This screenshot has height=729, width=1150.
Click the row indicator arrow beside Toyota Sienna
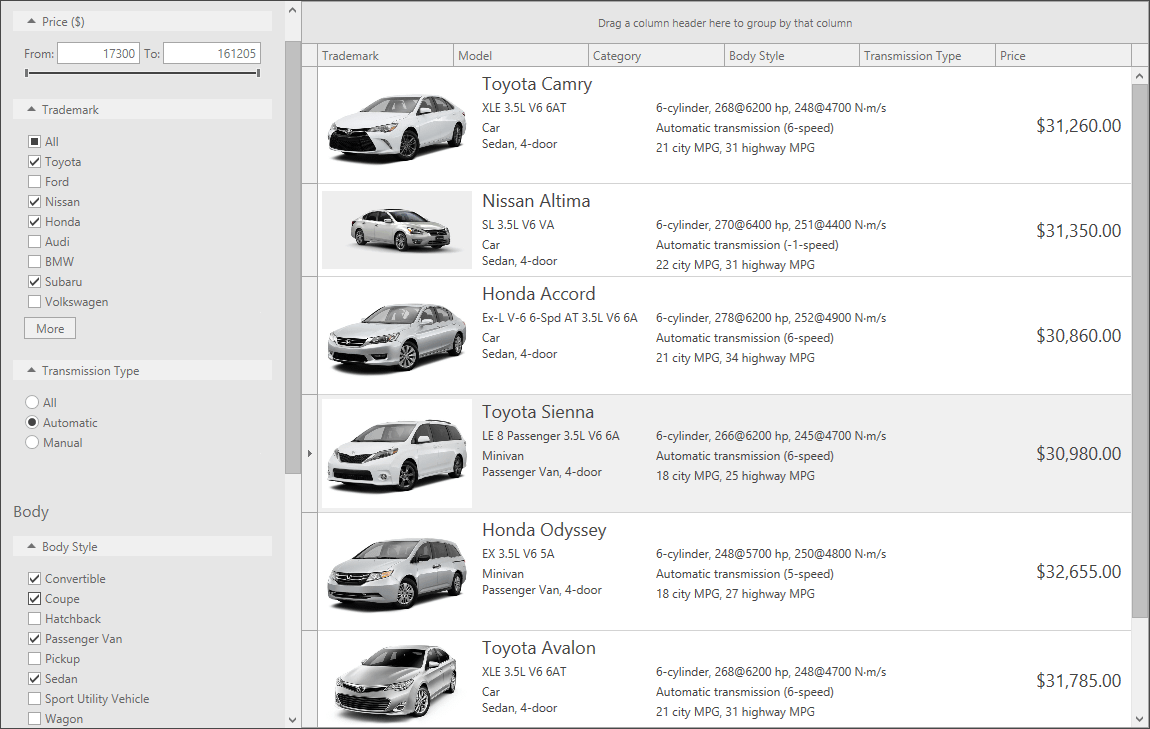coord(309,454)
